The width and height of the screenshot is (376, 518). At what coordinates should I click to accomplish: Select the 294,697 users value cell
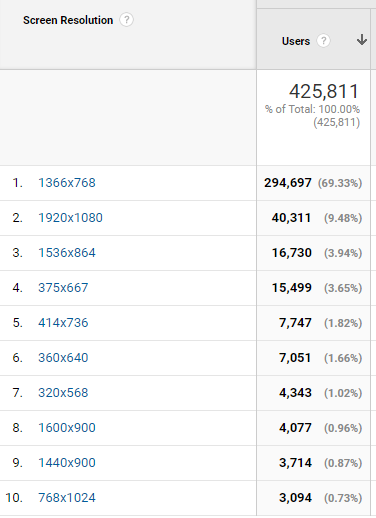point(313,183)
